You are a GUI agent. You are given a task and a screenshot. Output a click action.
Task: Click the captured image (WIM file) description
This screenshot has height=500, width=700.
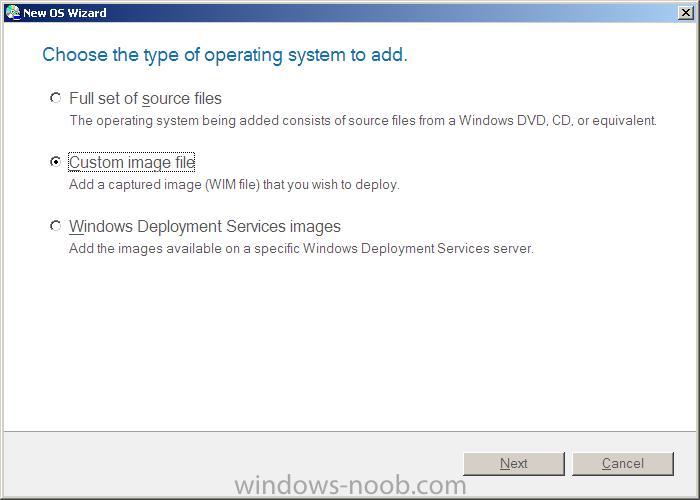[234, 184]
